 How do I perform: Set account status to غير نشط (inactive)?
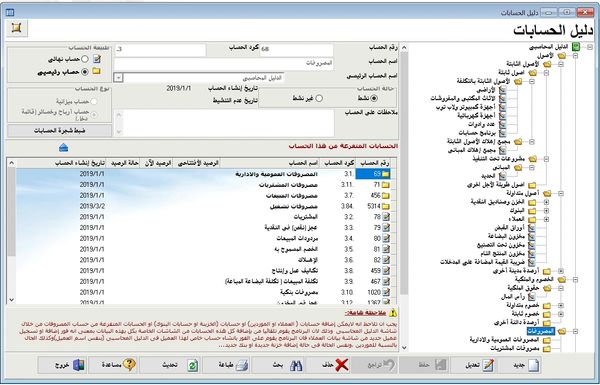pos(319,98)
